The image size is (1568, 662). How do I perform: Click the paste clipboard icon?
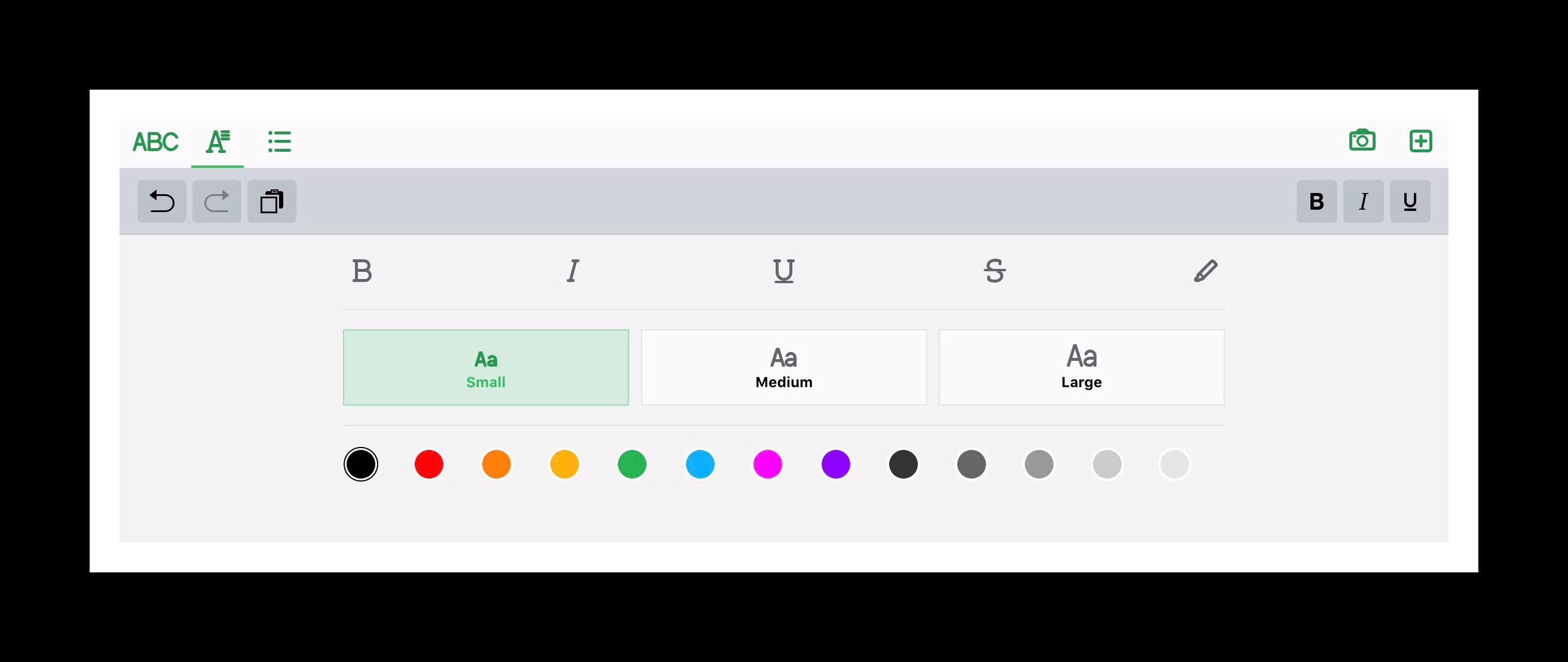(271, 201)
